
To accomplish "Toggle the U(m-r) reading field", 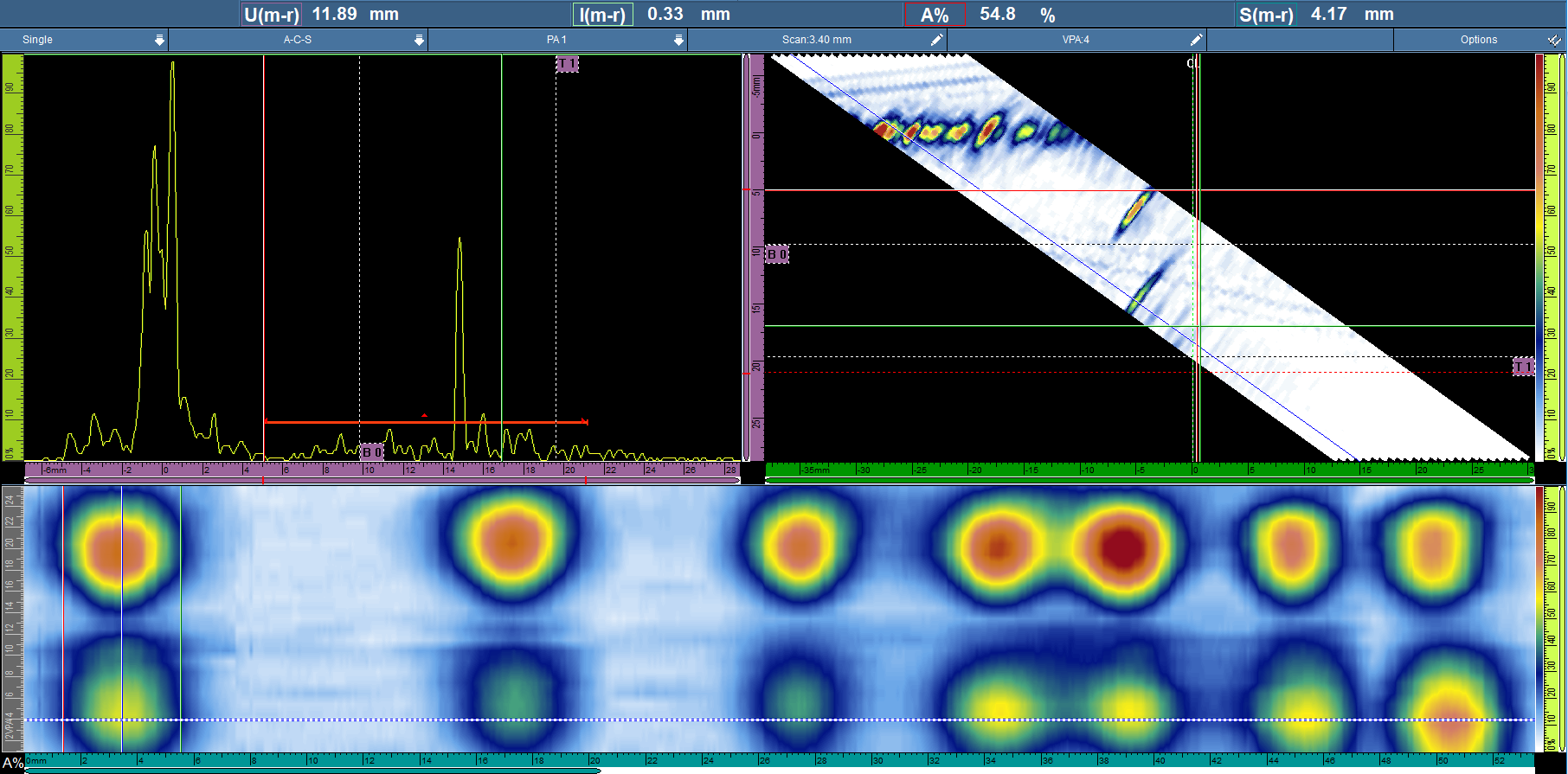I will click(272, 15).
